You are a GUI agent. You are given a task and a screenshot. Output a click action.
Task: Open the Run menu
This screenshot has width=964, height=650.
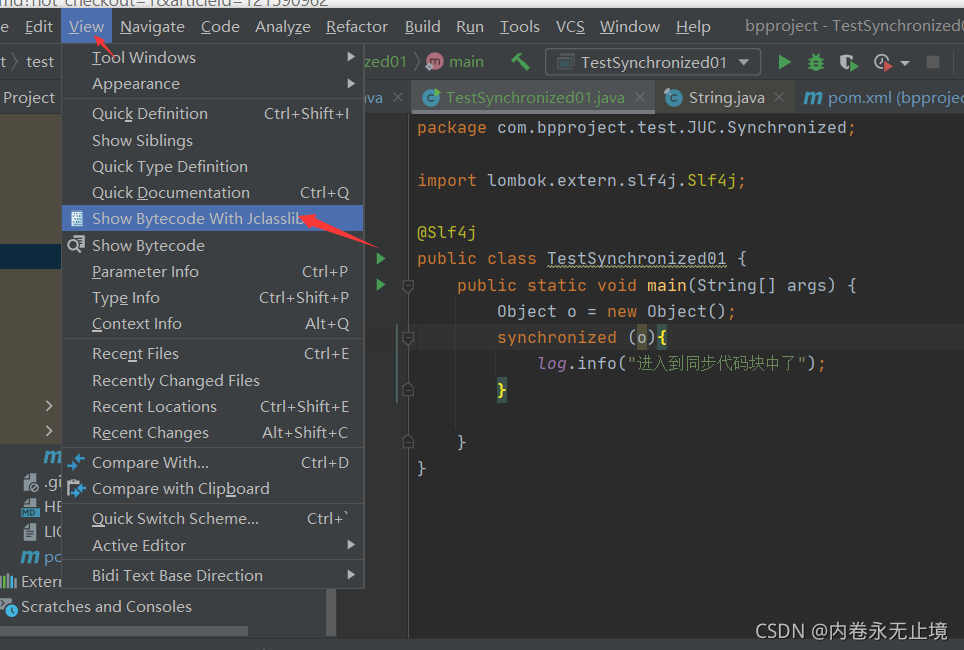pos(470,26)
